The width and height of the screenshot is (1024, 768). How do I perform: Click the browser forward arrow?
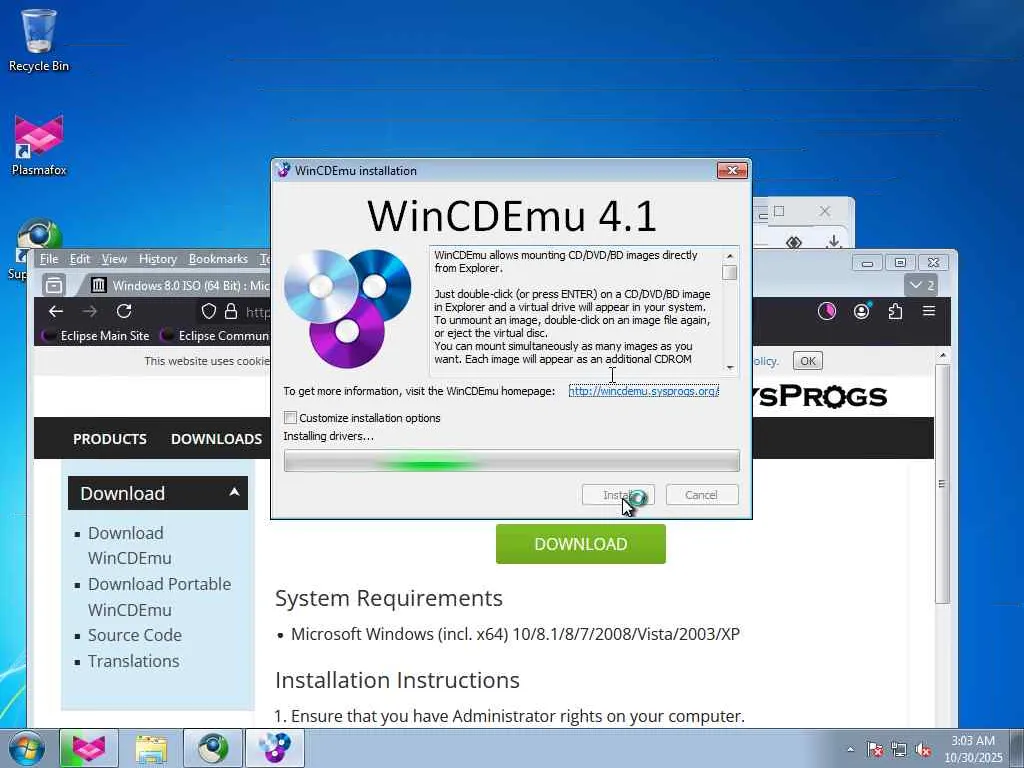90,312
